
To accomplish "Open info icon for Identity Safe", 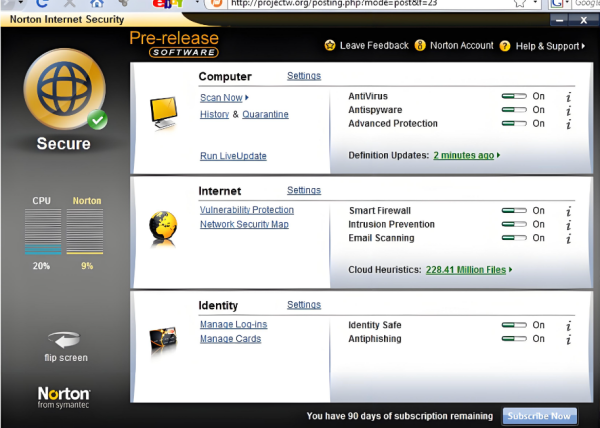I will point(569,326).
